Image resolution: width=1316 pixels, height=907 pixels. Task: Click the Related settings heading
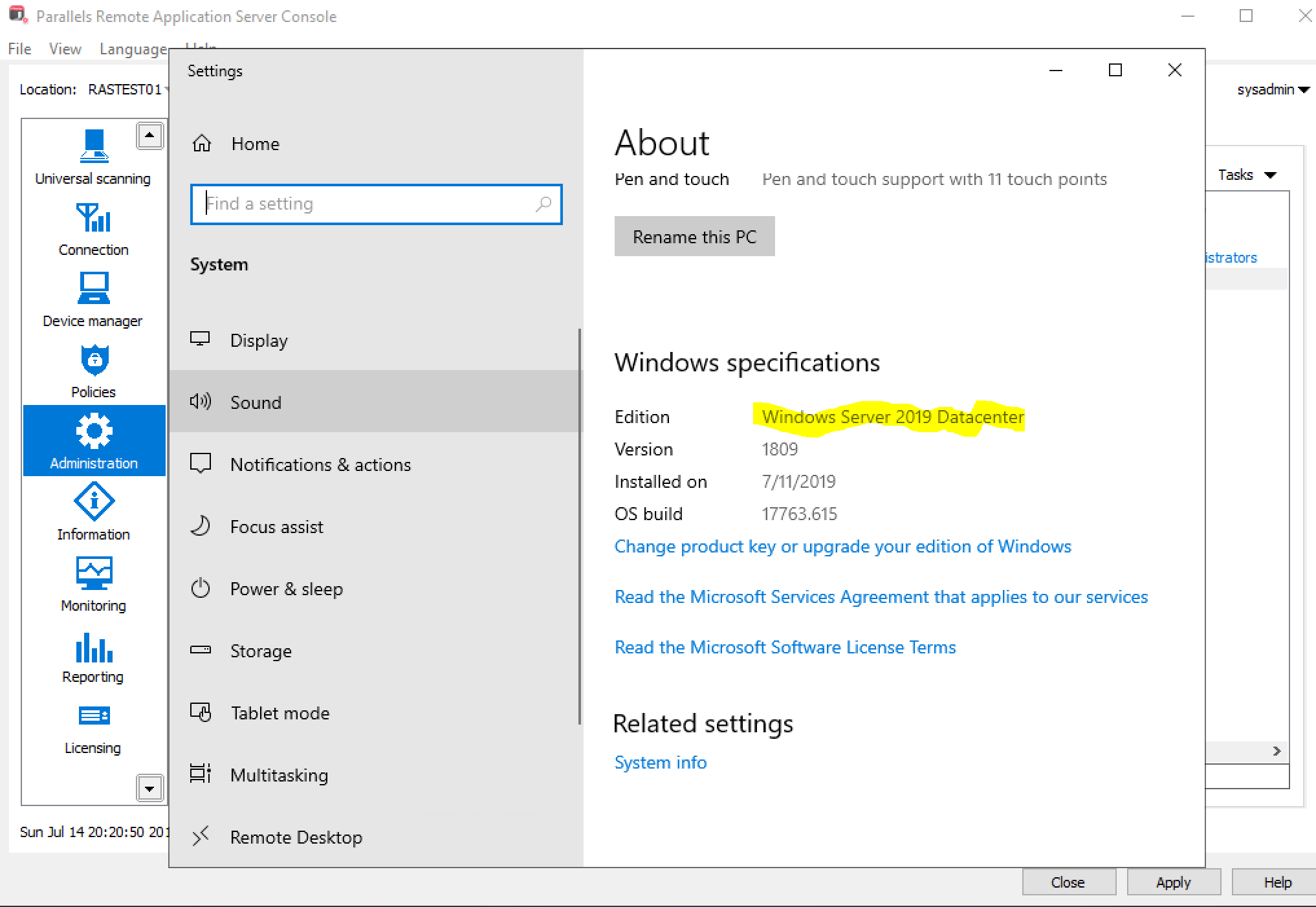703,723
